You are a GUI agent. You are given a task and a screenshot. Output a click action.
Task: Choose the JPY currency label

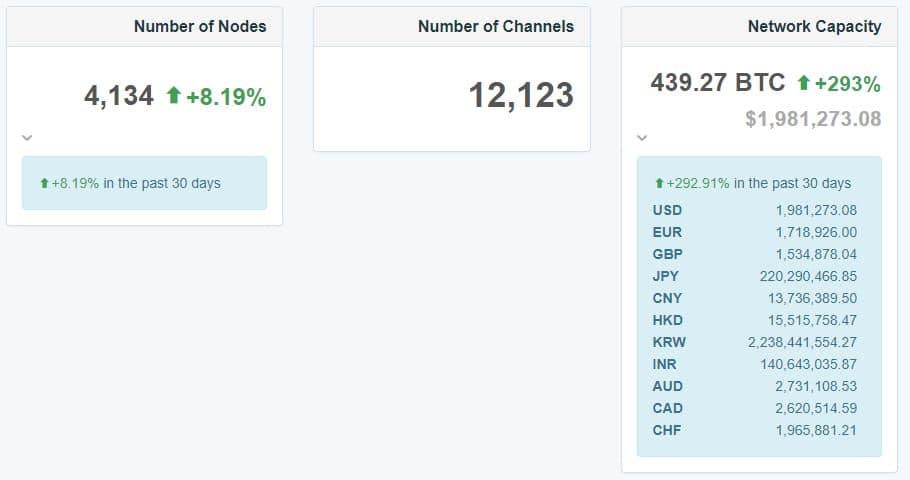(x=667, y=276)
